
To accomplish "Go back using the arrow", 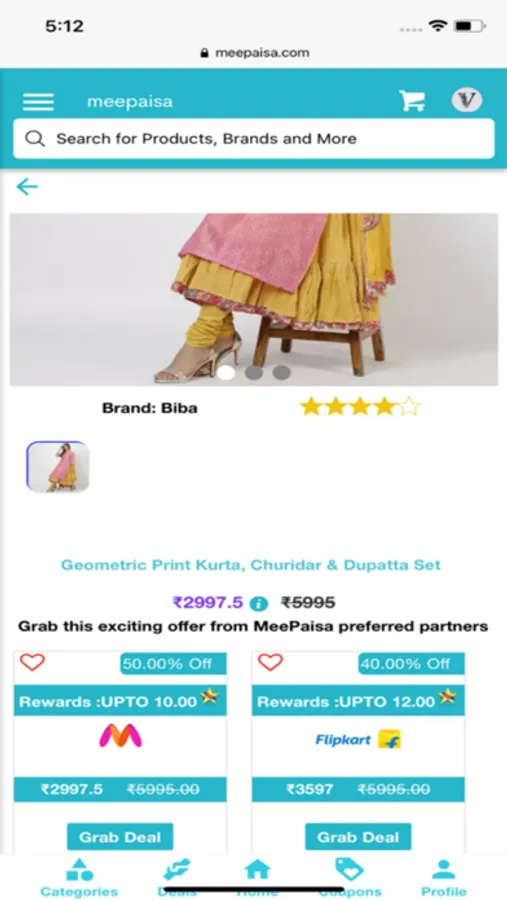I will coord(27,187).
